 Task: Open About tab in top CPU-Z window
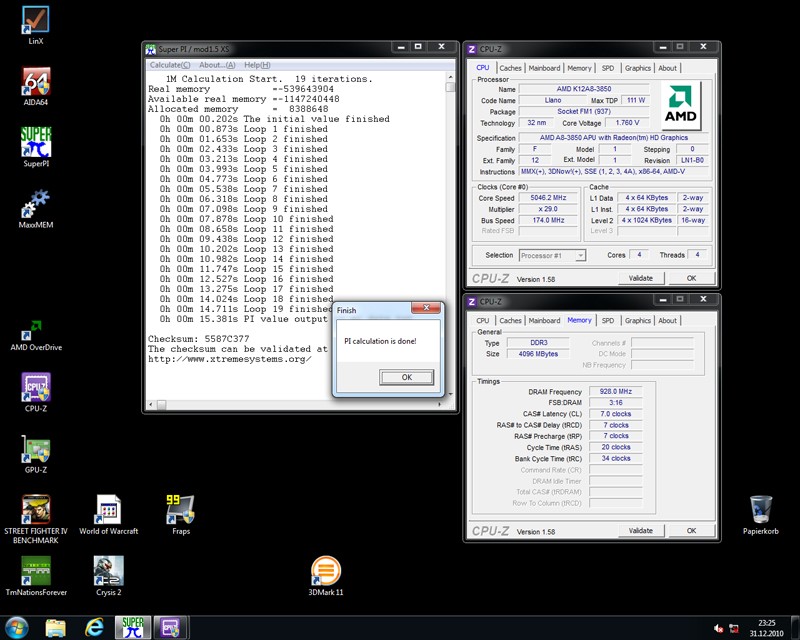click(x=667, y=68)
